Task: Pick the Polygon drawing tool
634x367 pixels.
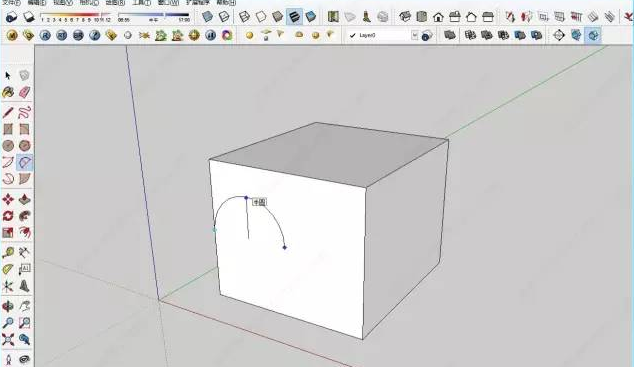Action: (24, 146)
